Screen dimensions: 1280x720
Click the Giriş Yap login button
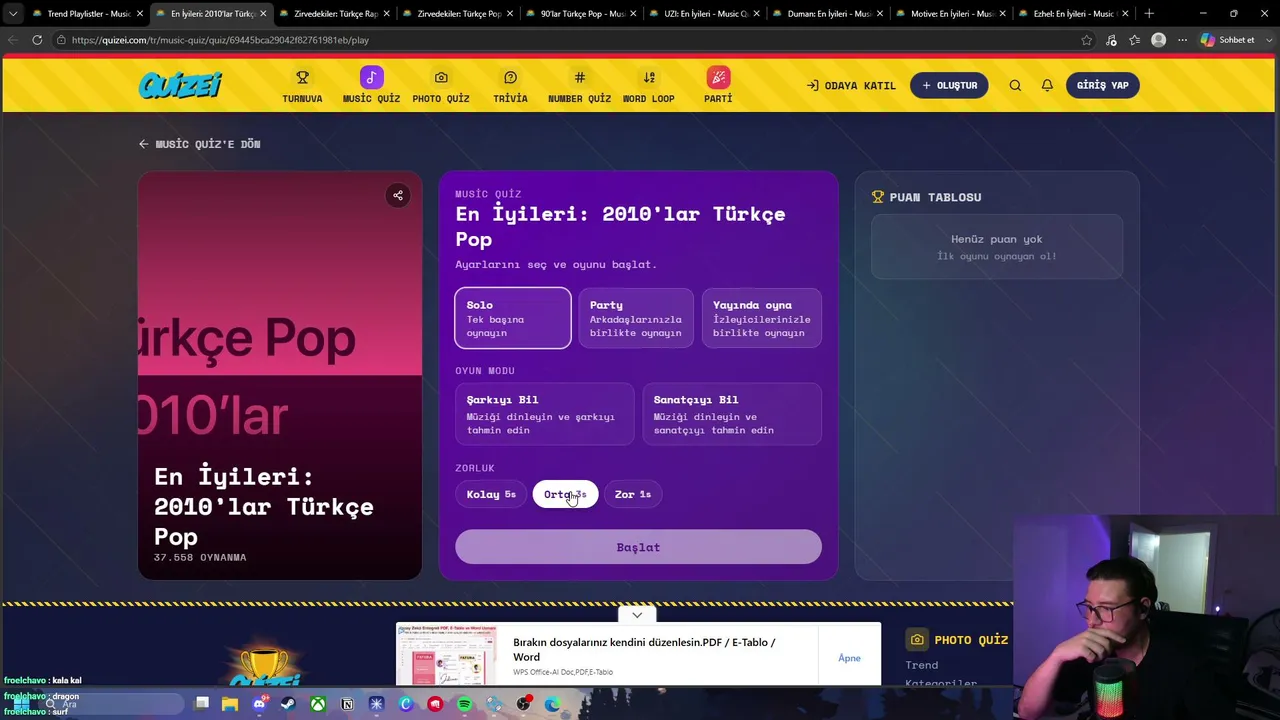click(1103, 85)
